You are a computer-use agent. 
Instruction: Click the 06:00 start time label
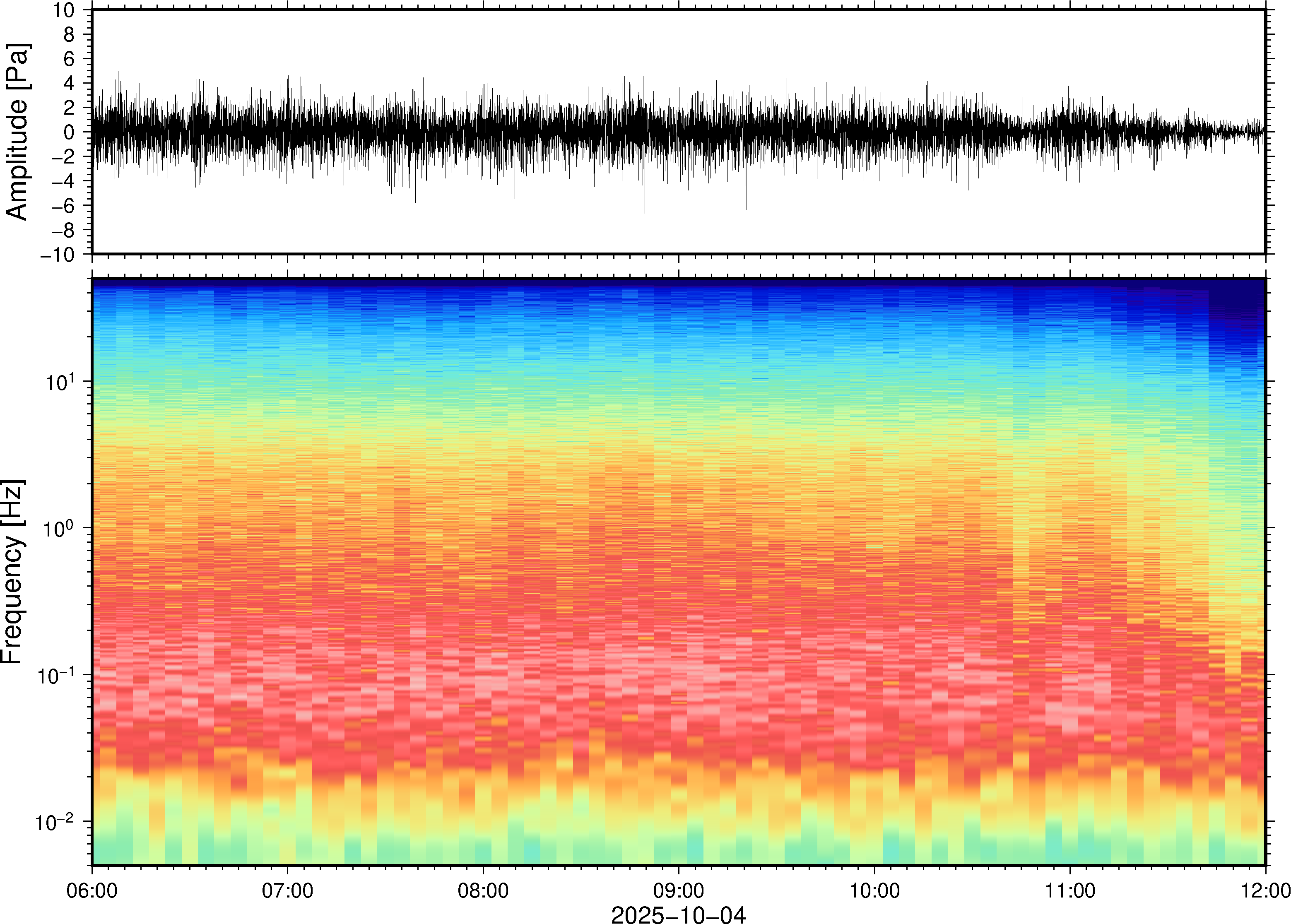pyautogui.click(x=92, y=890)
